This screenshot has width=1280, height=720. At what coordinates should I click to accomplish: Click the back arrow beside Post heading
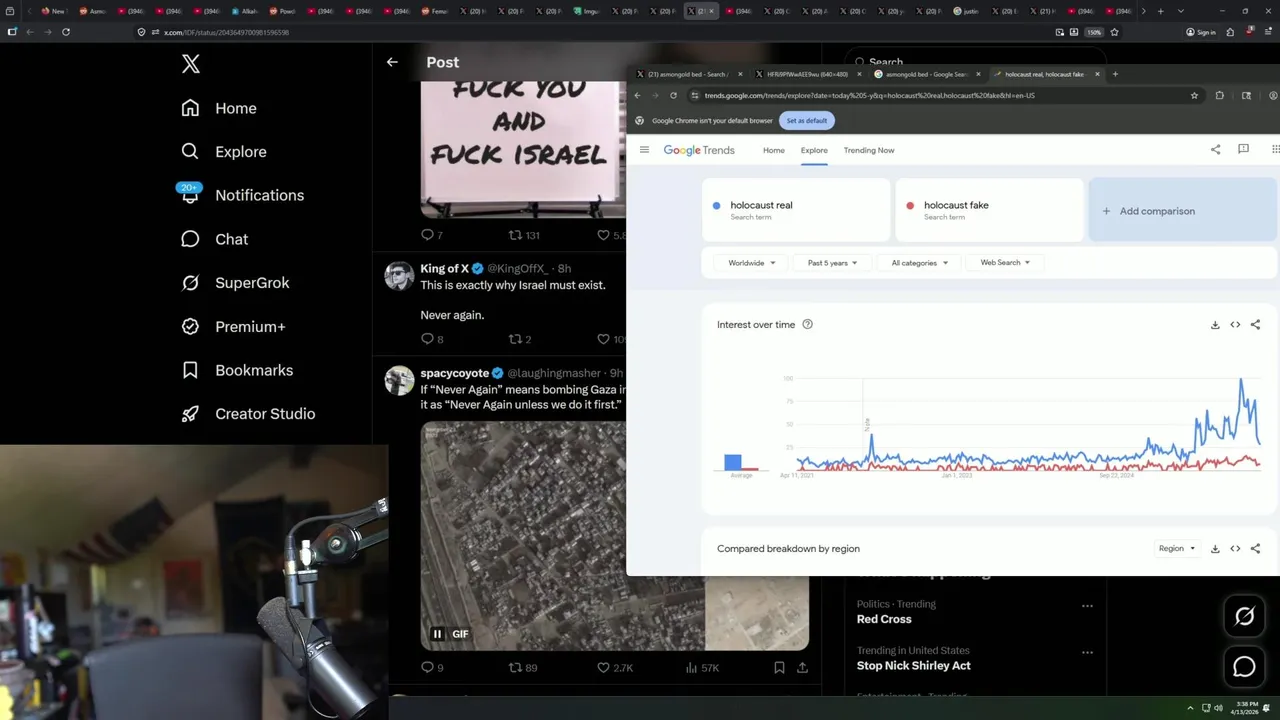coord(392,62)
